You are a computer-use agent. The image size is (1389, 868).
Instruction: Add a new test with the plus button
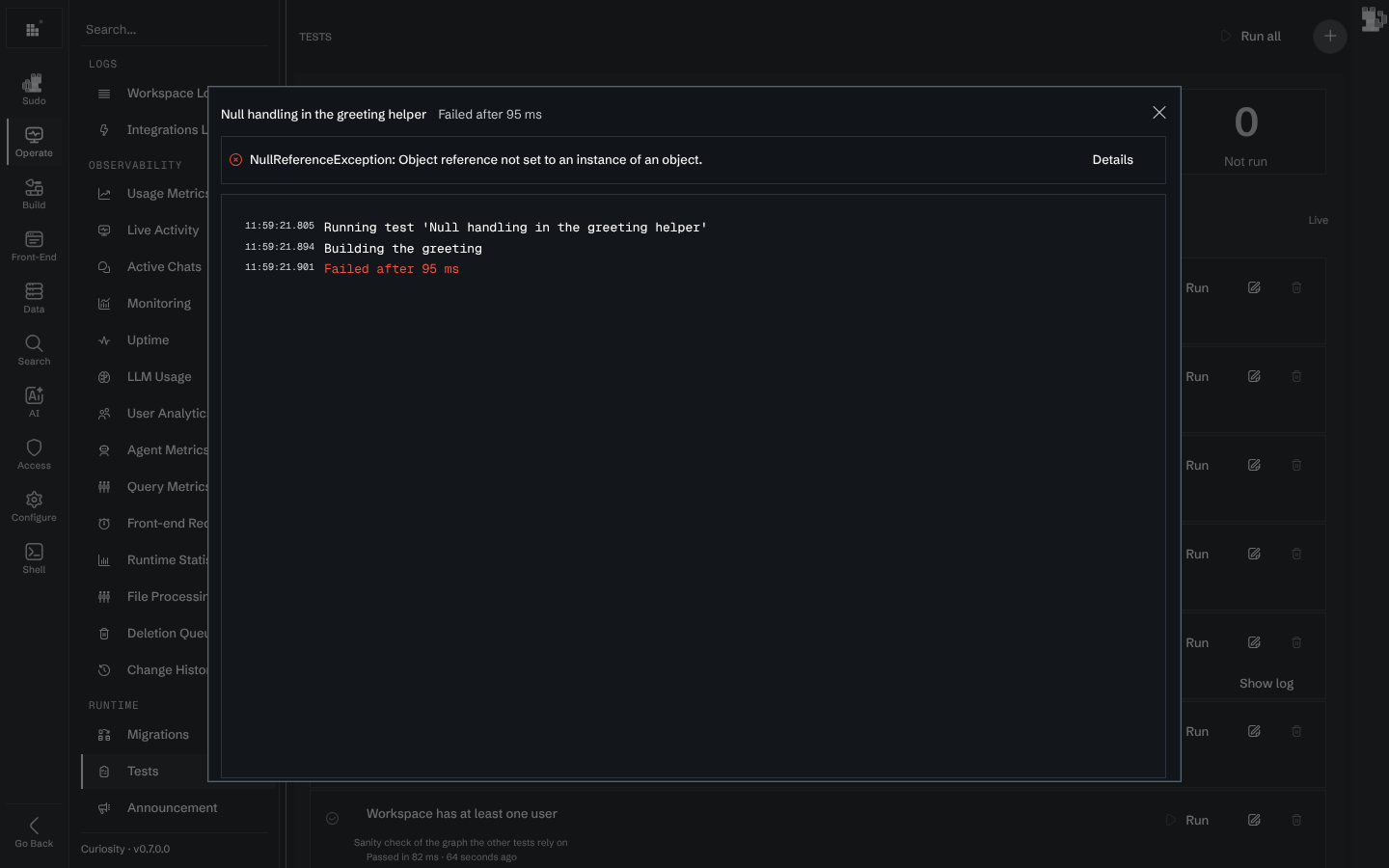[1330, 36]
